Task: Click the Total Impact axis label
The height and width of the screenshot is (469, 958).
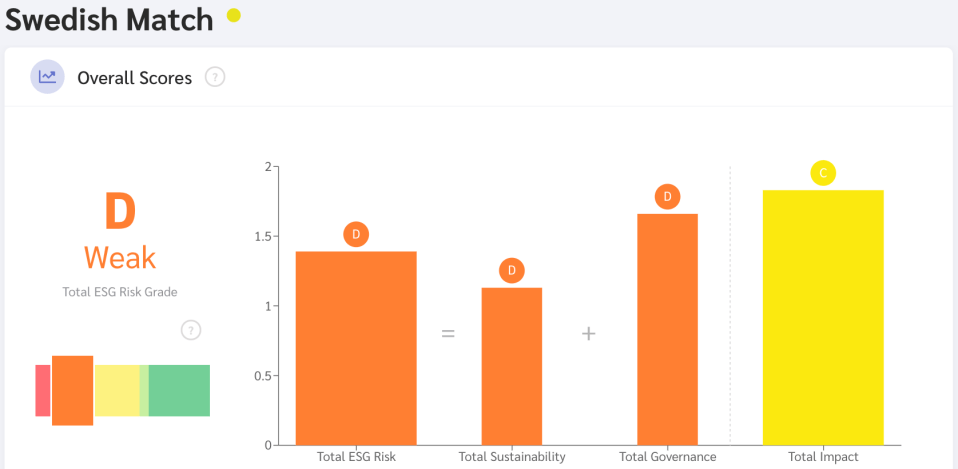Action: (x=823, y=457)
